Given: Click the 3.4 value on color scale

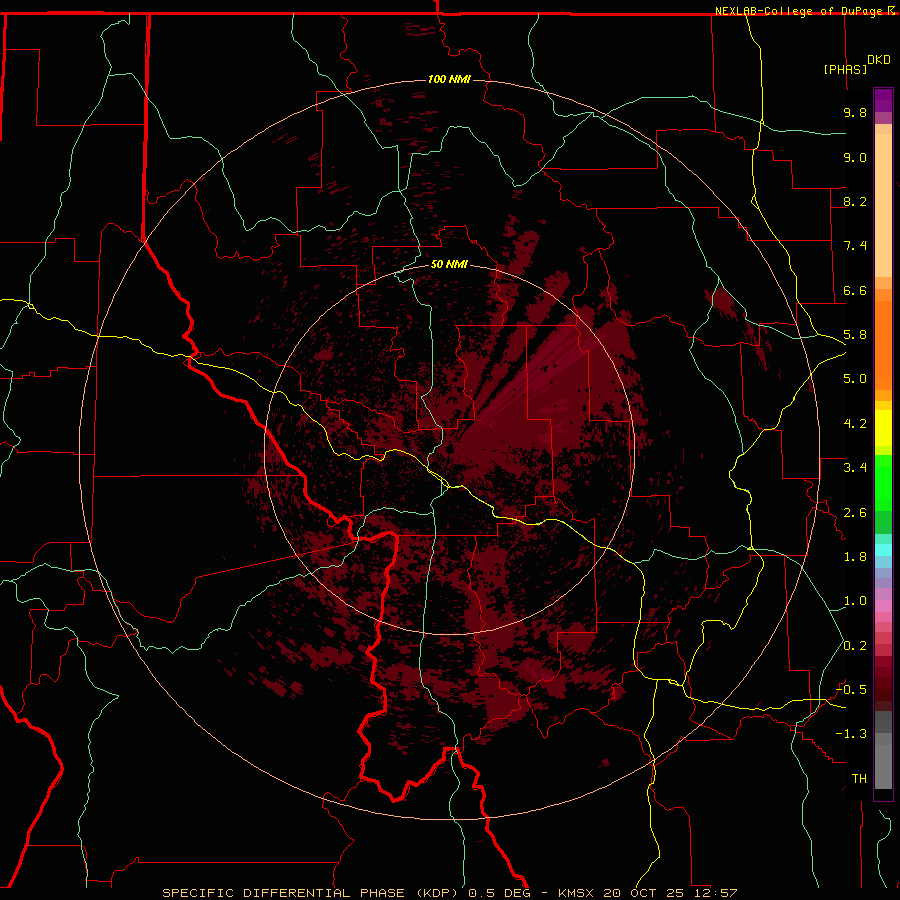Looking at the screenshot, I should click(x=855, y=468).
